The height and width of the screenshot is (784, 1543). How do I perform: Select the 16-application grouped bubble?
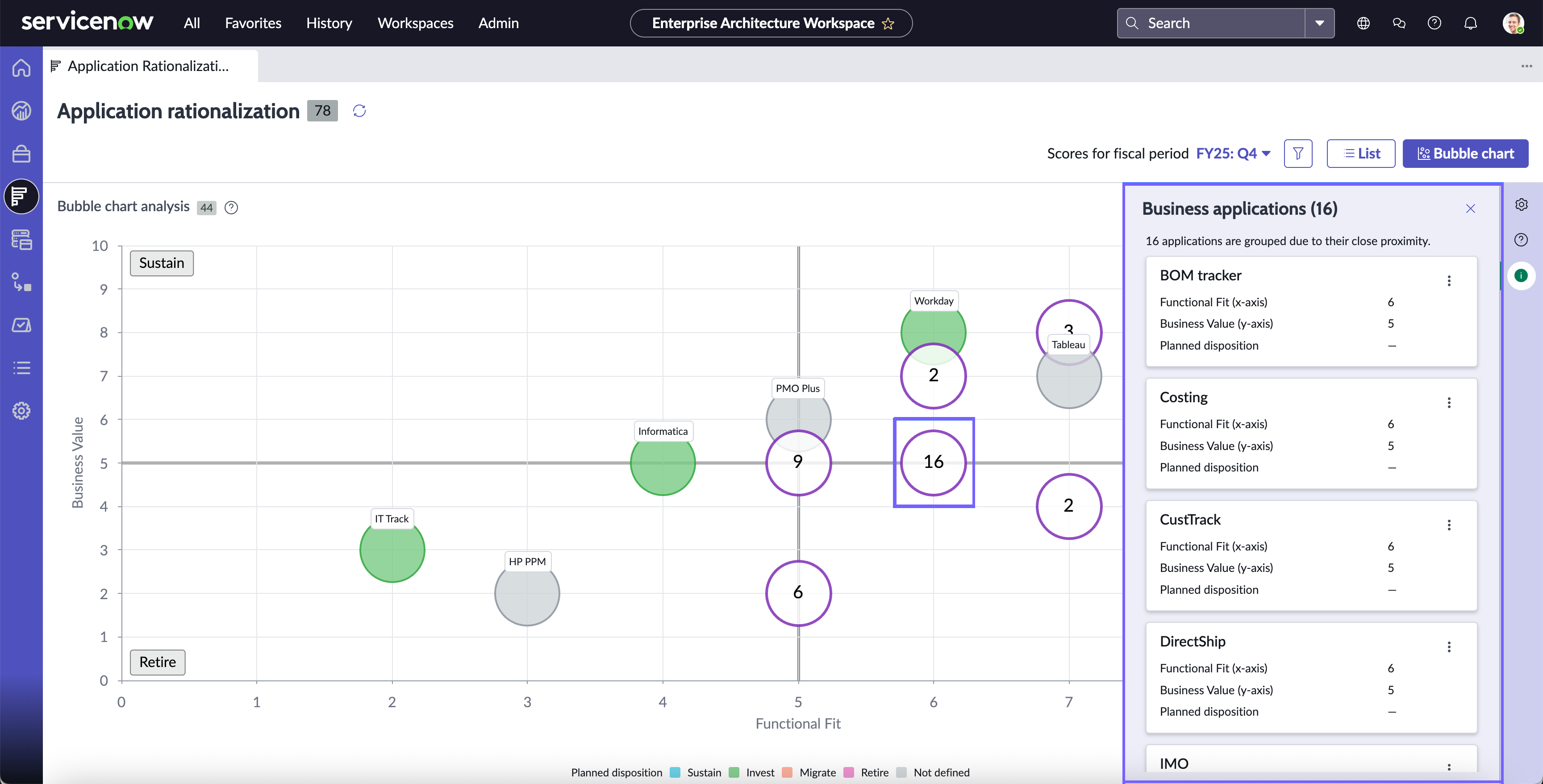[x=933, y=463]
